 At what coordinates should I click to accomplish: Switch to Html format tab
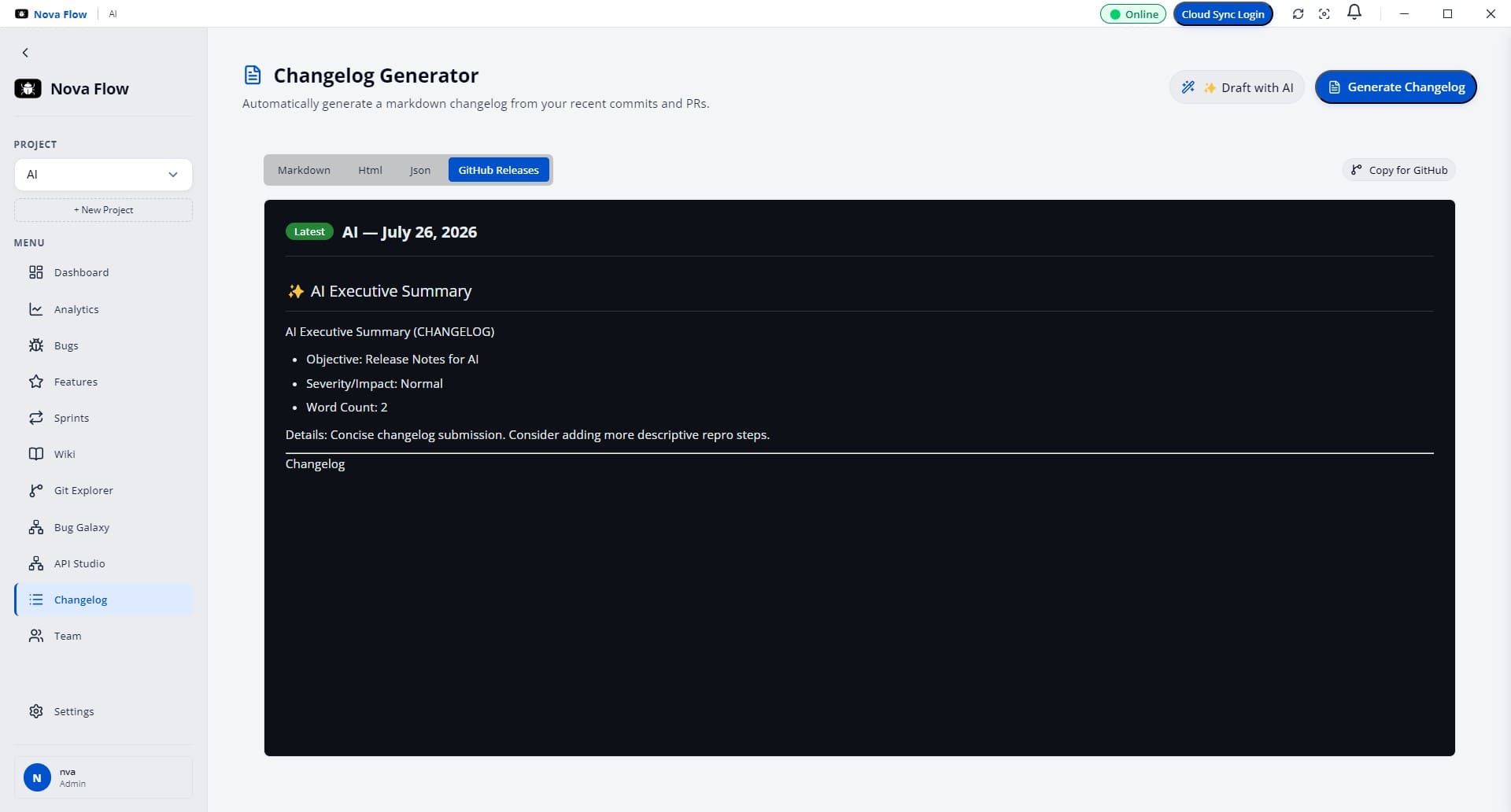point(370,170)
